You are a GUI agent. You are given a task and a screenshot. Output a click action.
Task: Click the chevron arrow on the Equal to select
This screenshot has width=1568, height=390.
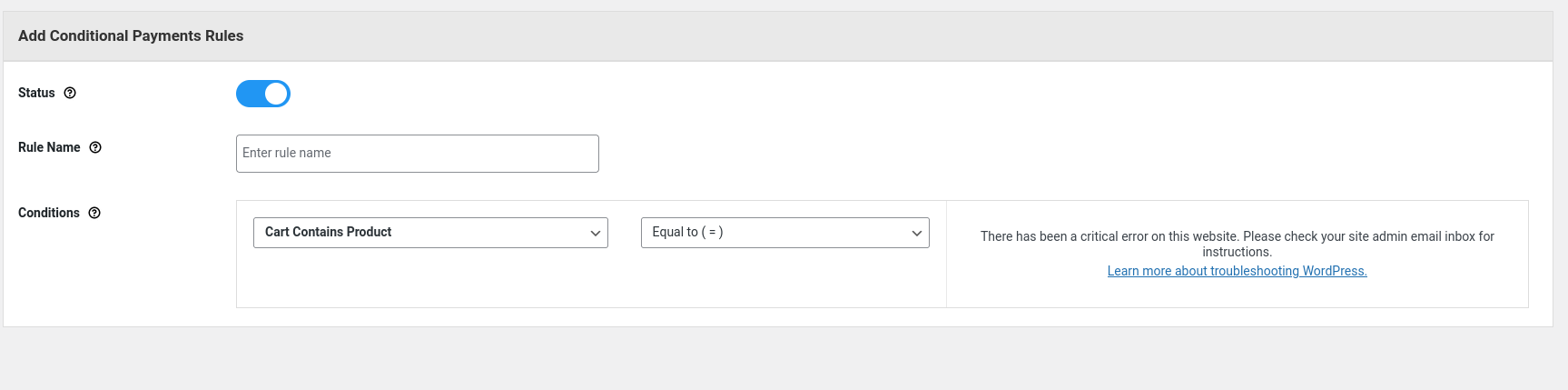[917, 234]
